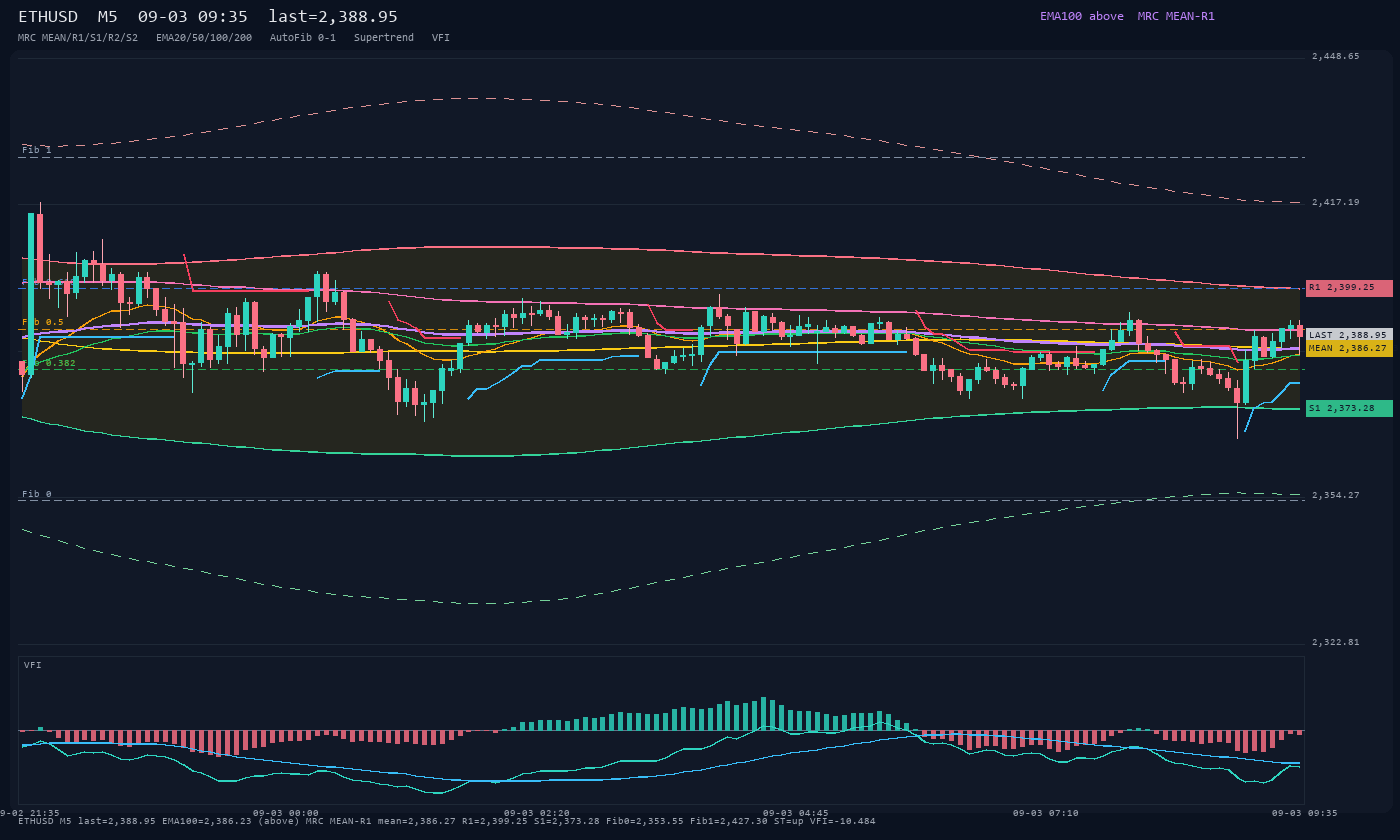The height and width of the screenshot is (840, 1400).
Task: Click the bottom summary status line
Action: pos(447,821)
